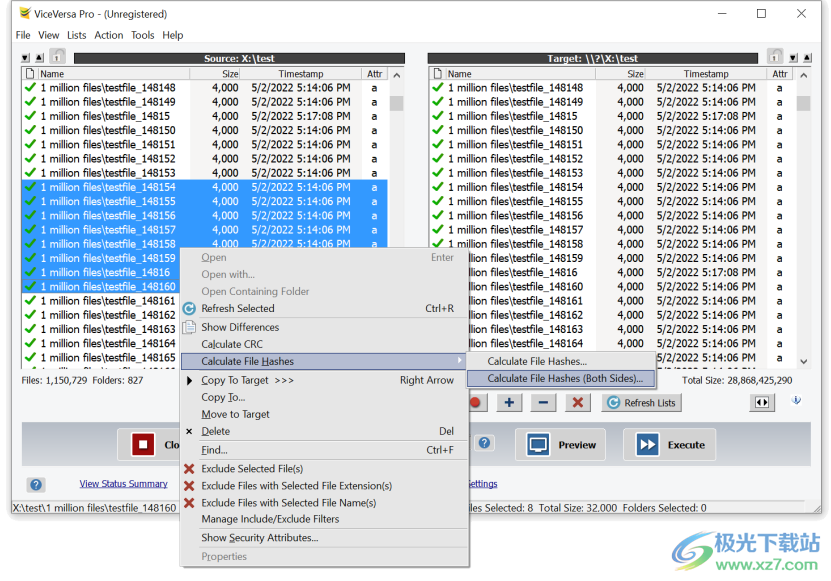Click the blue plus icon button
The width and height of the screenshot is (831, 581).
click(x=509, y=403)
